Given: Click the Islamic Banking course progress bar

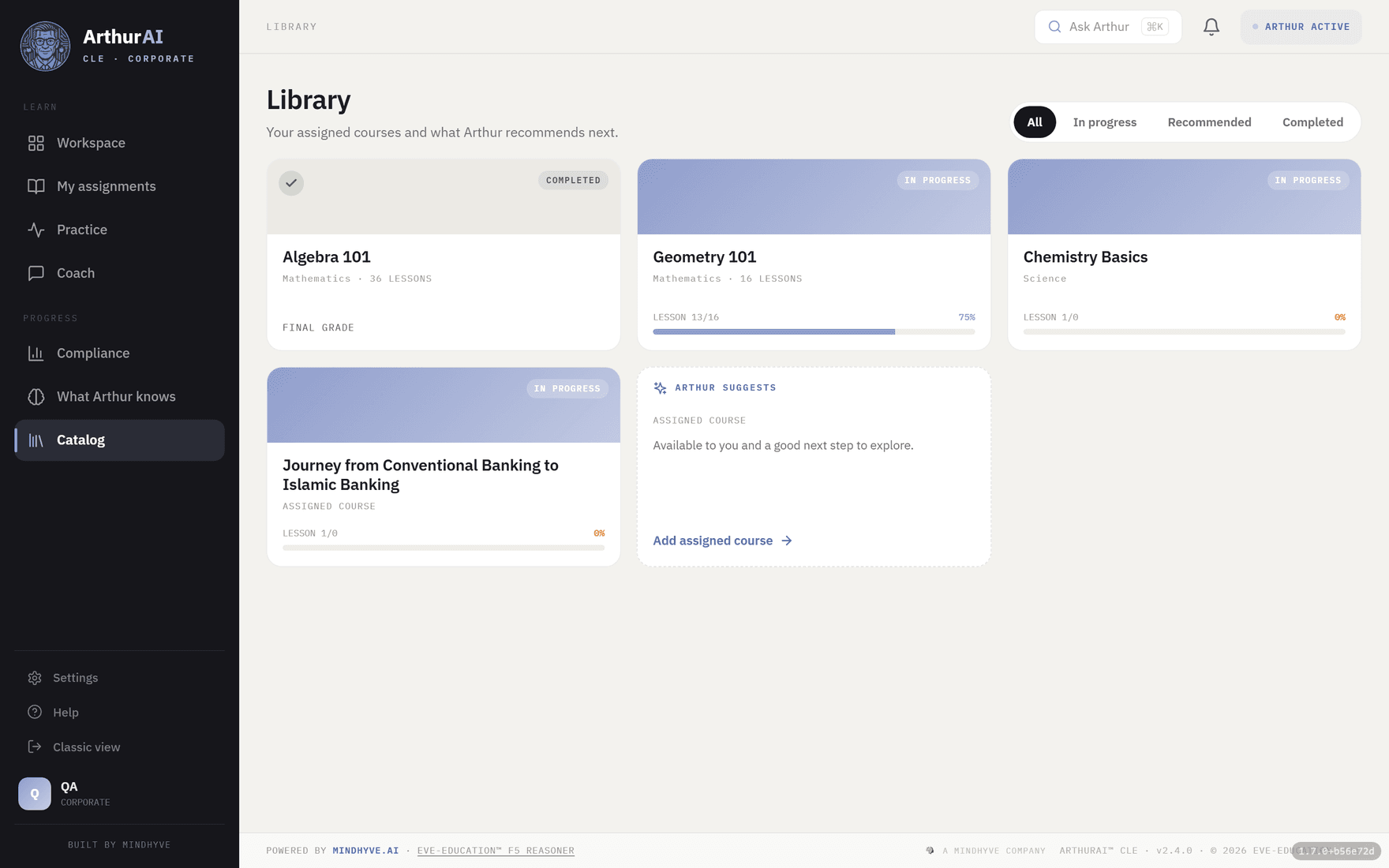Looking at the screenshot, I should pyautogui.click(x=444, y=548).
